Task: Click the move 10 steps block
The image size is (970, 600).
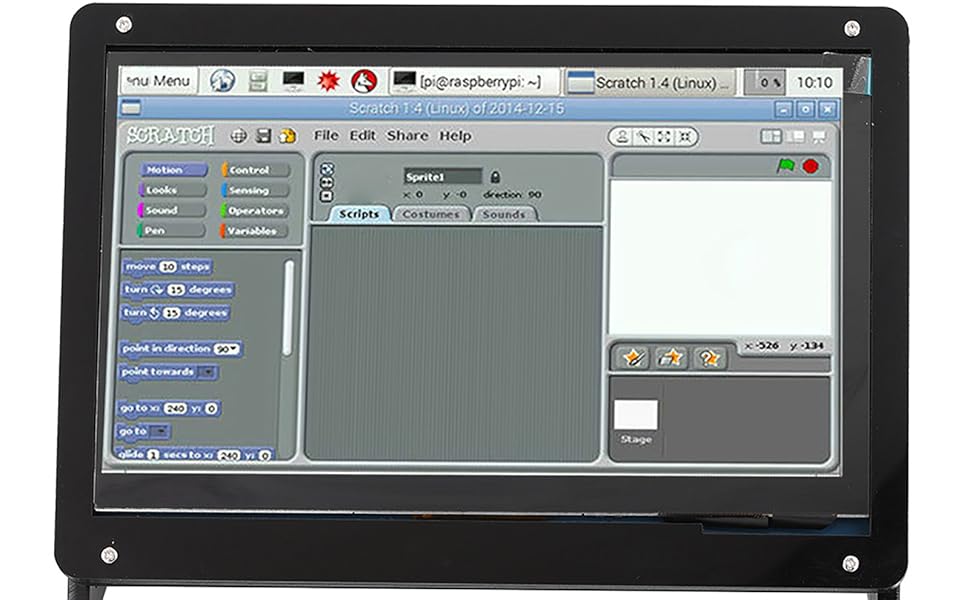Action: 168,267
